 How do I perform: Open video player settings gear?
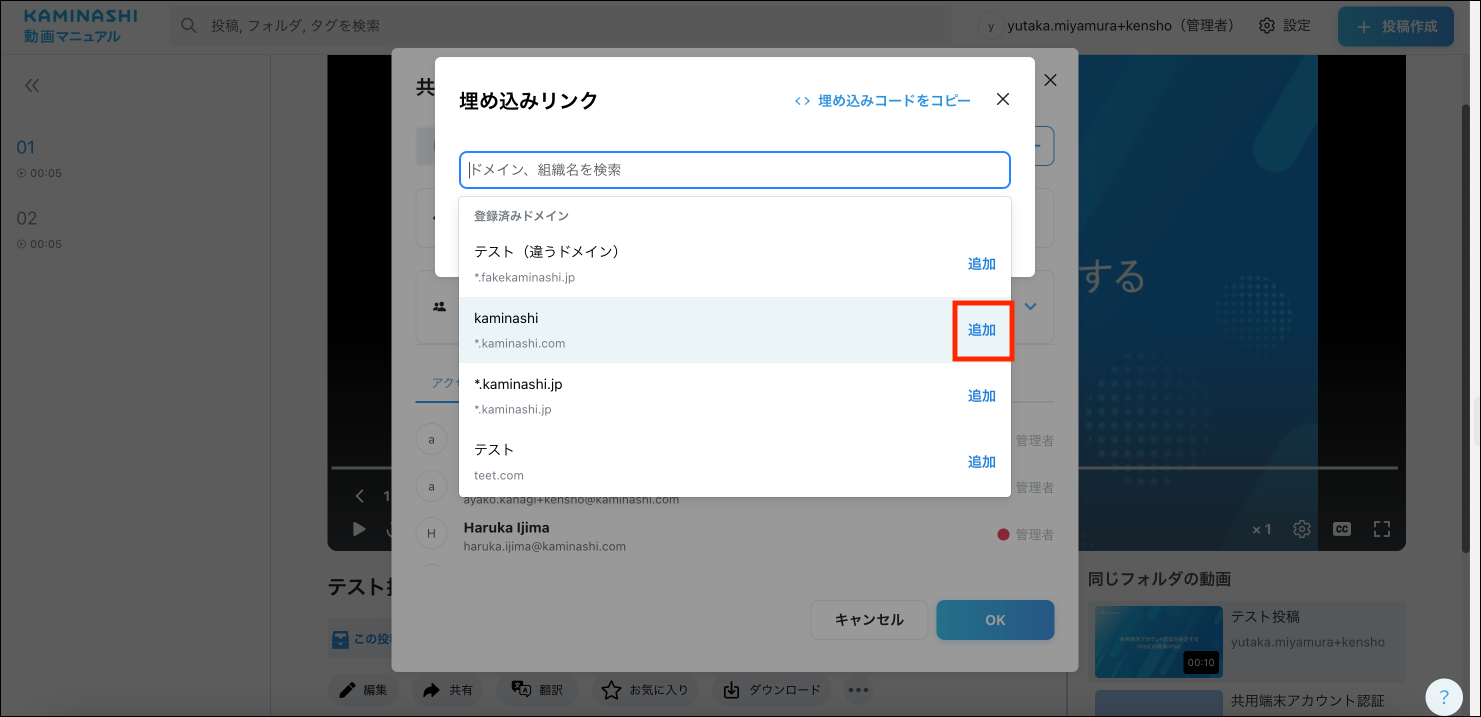click(x=1301, y=529)
